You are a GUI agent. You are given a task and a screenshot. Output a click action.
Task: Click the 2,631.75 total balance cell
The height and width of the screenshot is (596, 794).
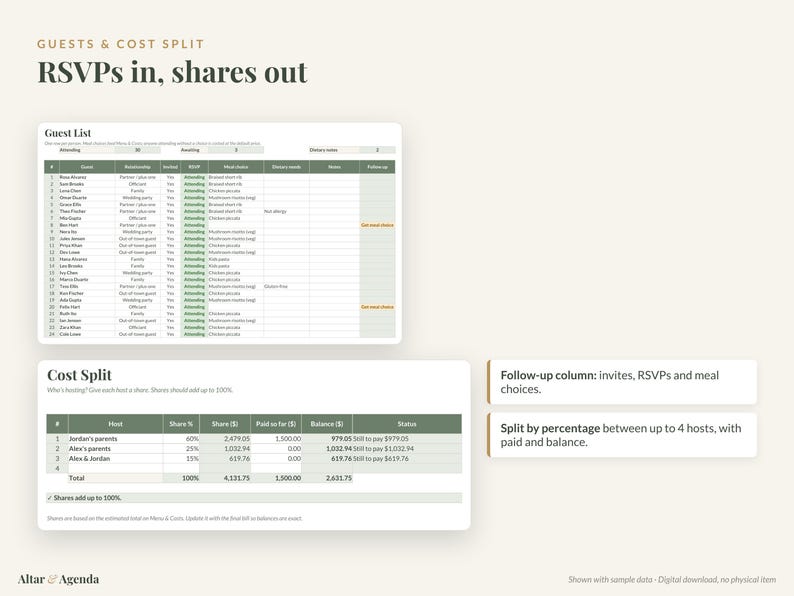point(327,478)
